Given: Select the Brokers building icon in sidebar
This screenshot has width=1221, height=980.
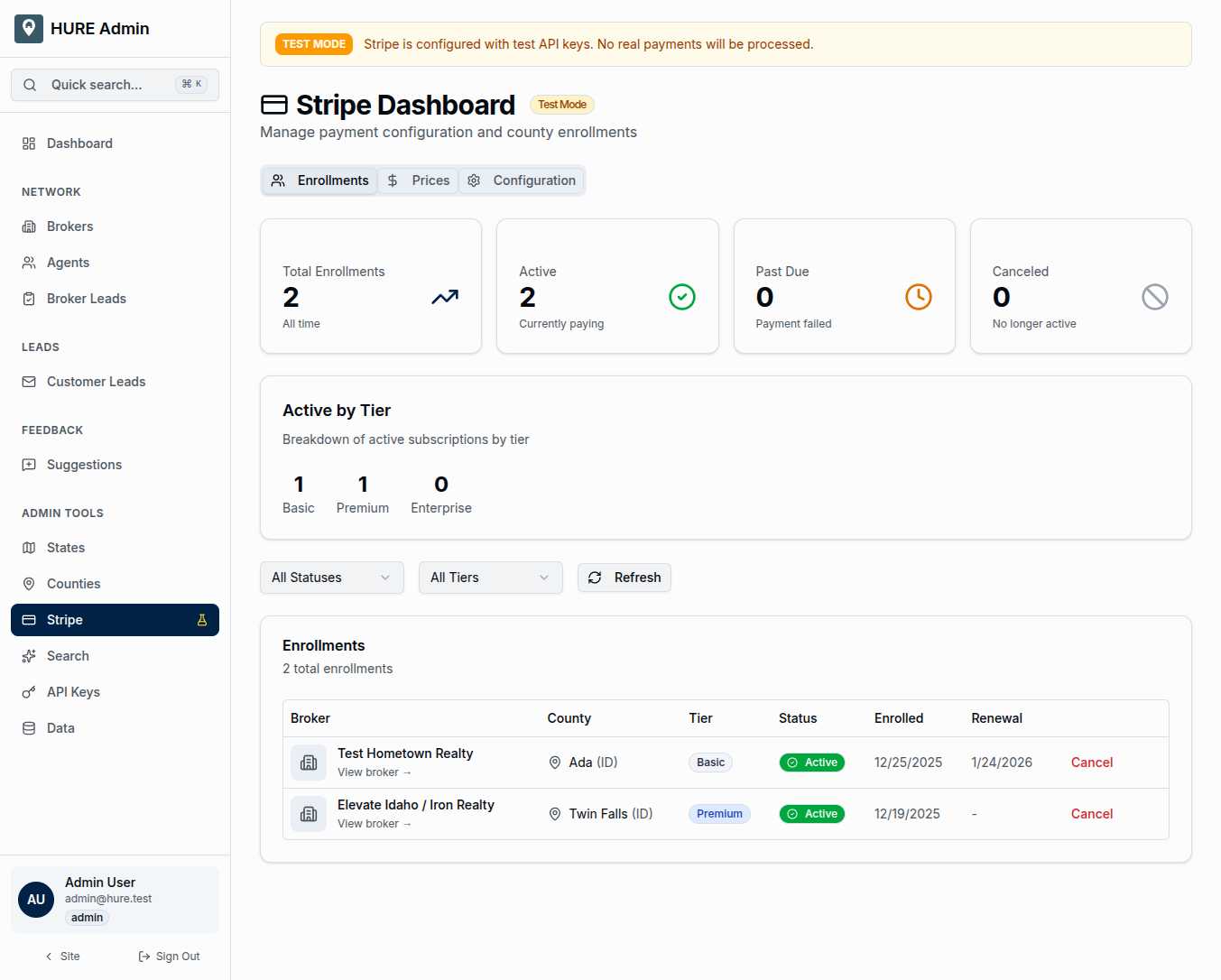Looking at the screenshot, I should [x=30, y=227].
